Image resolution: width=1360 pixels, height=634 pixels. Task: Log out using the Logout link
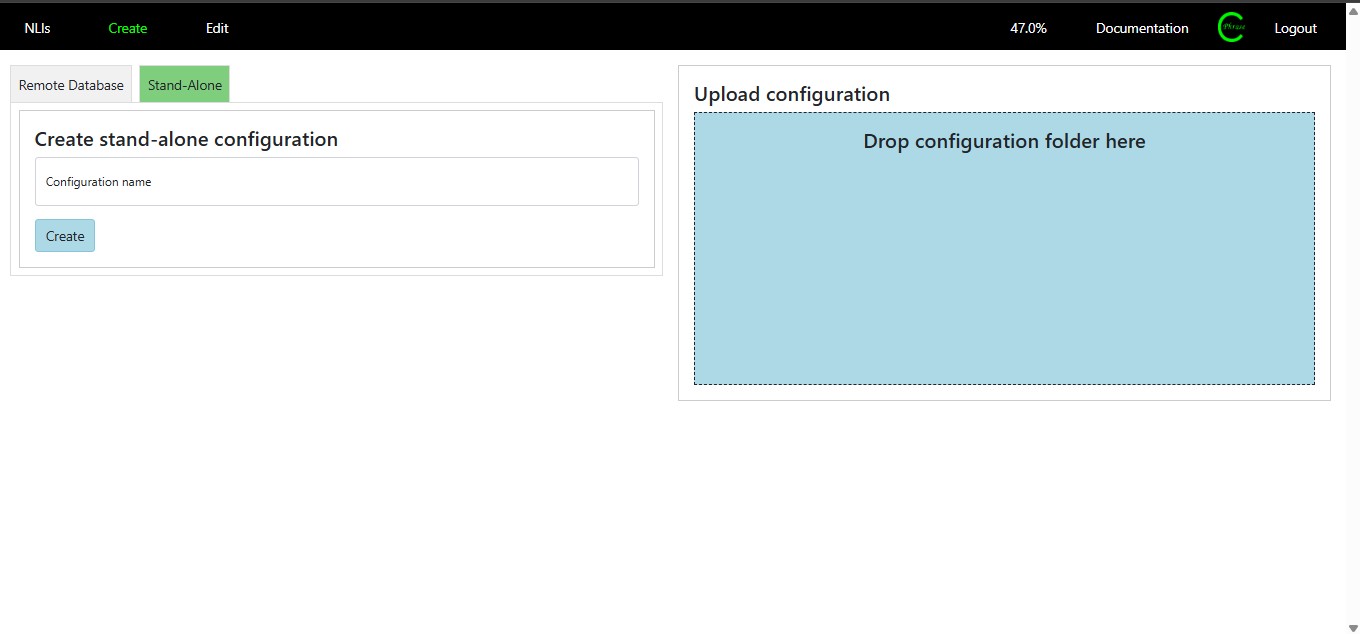pyautogui.click(x=1295, y=28)
